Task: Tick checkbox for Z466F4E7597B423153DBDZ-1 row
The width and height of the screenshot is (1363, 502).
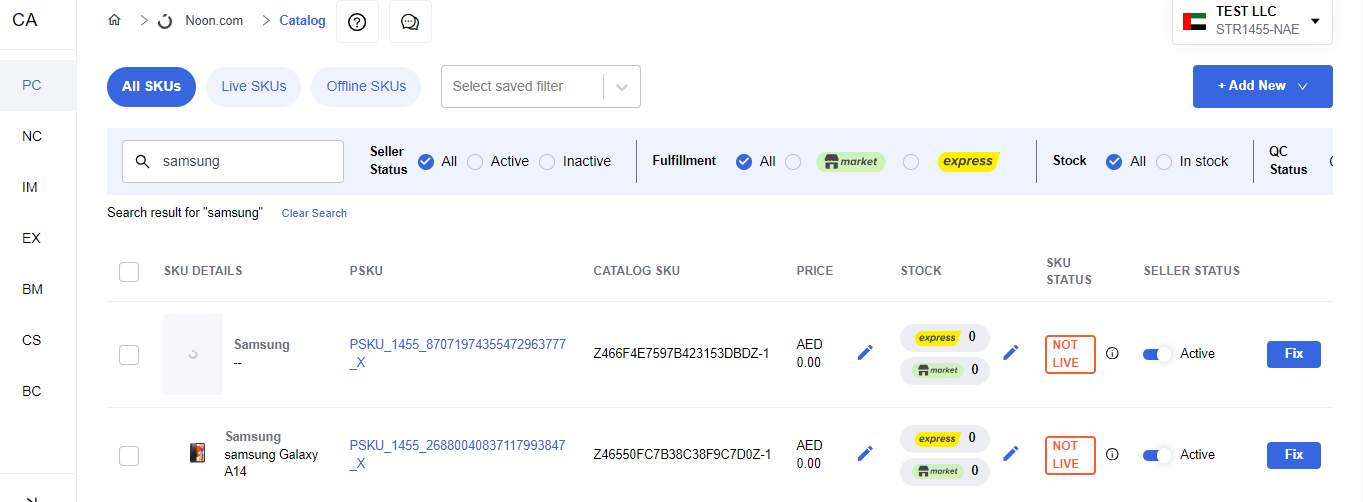Action: coord(129,354)
